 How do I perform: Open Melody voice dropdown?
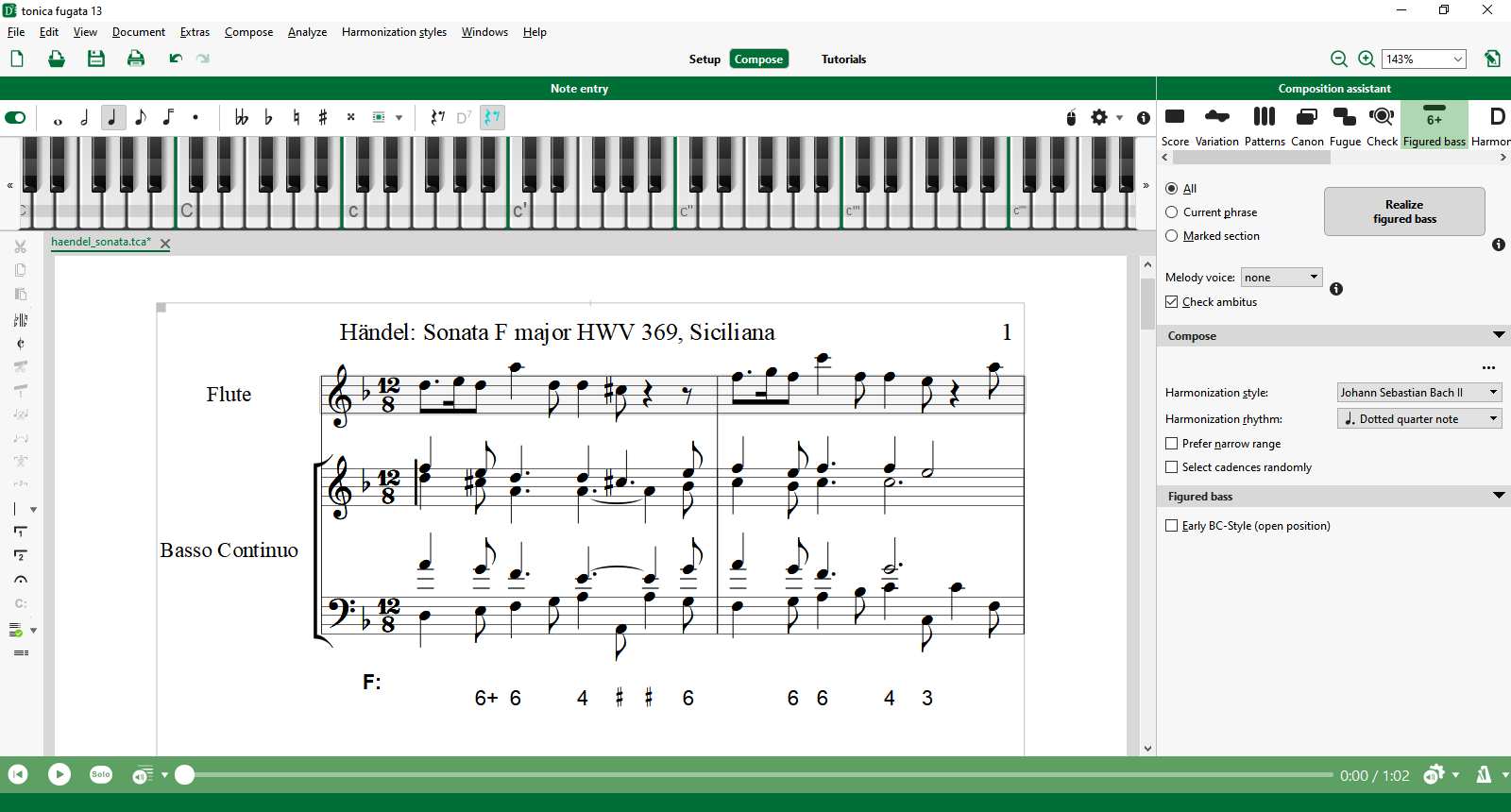point(1282,278)
